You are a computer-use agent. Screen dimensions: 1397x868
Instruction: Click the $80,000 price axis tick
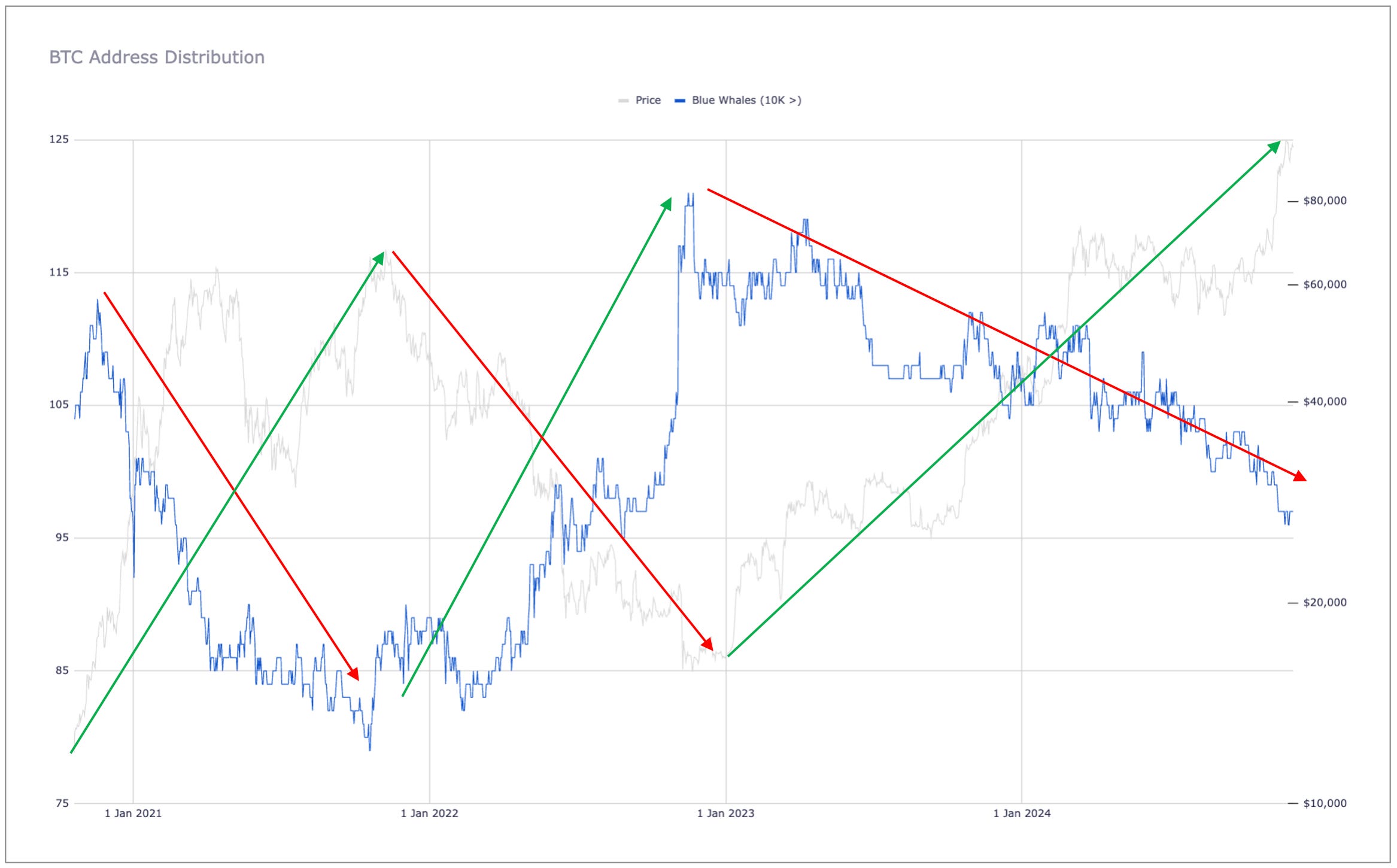click(1325, 201)
